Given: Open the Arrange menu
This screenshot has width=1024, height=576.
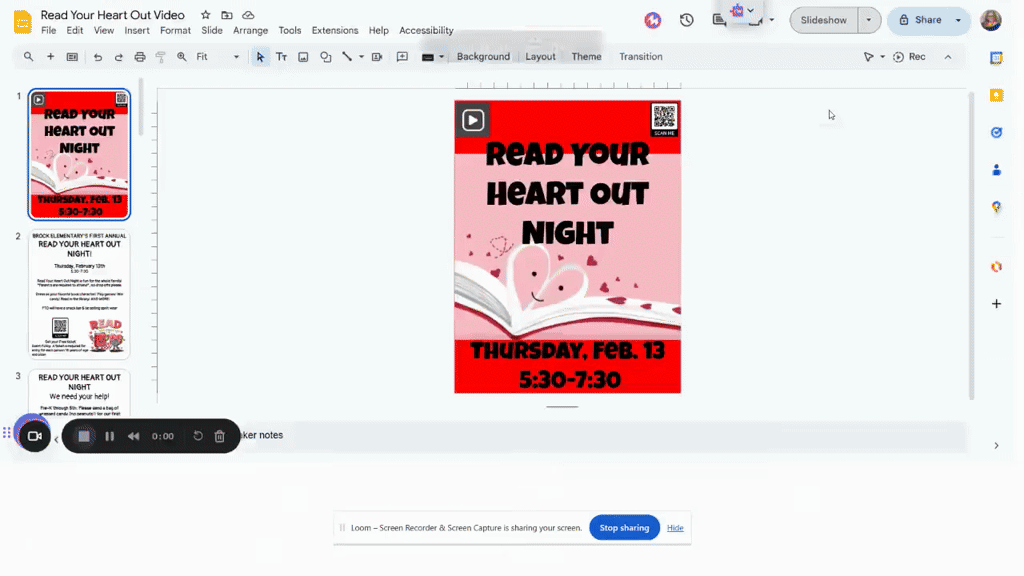Looking at the screenshot, I should click(251, 30).
